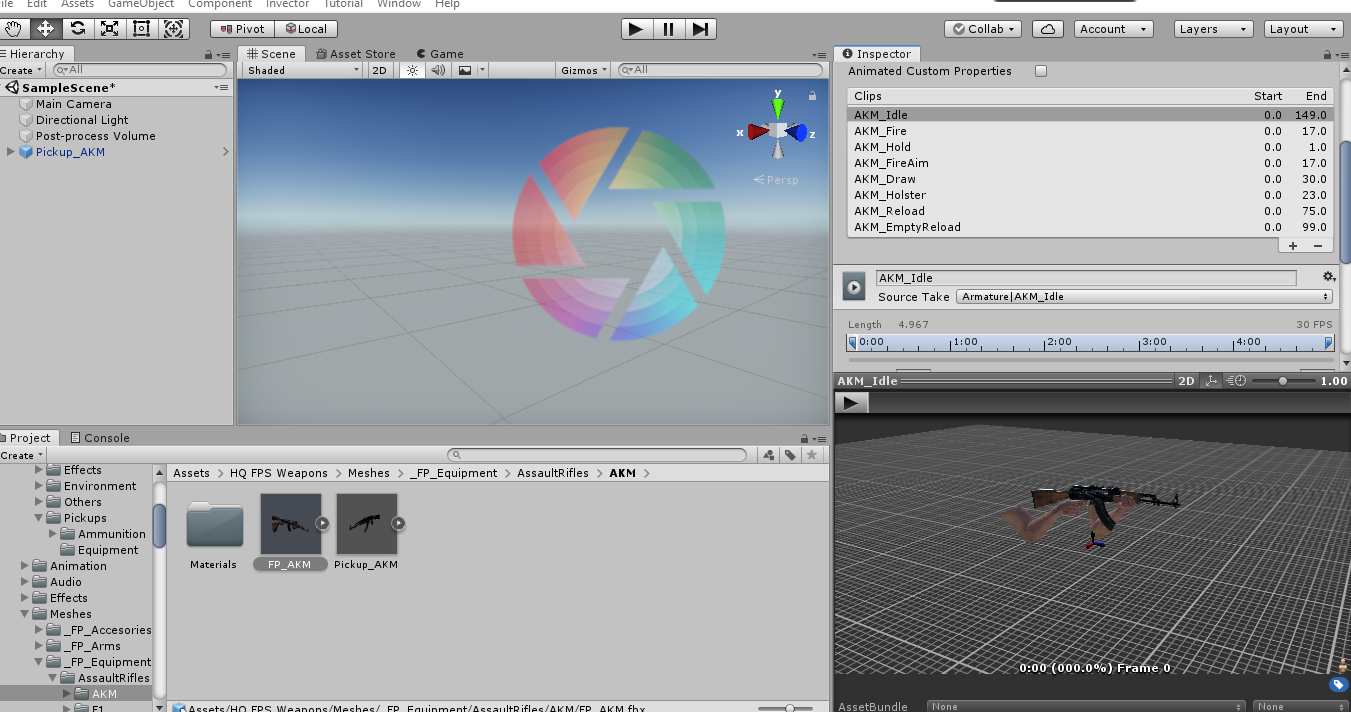This screenshot has height=712, width=1351.
Task: Open the Console tab
Action: click(106, 438)
